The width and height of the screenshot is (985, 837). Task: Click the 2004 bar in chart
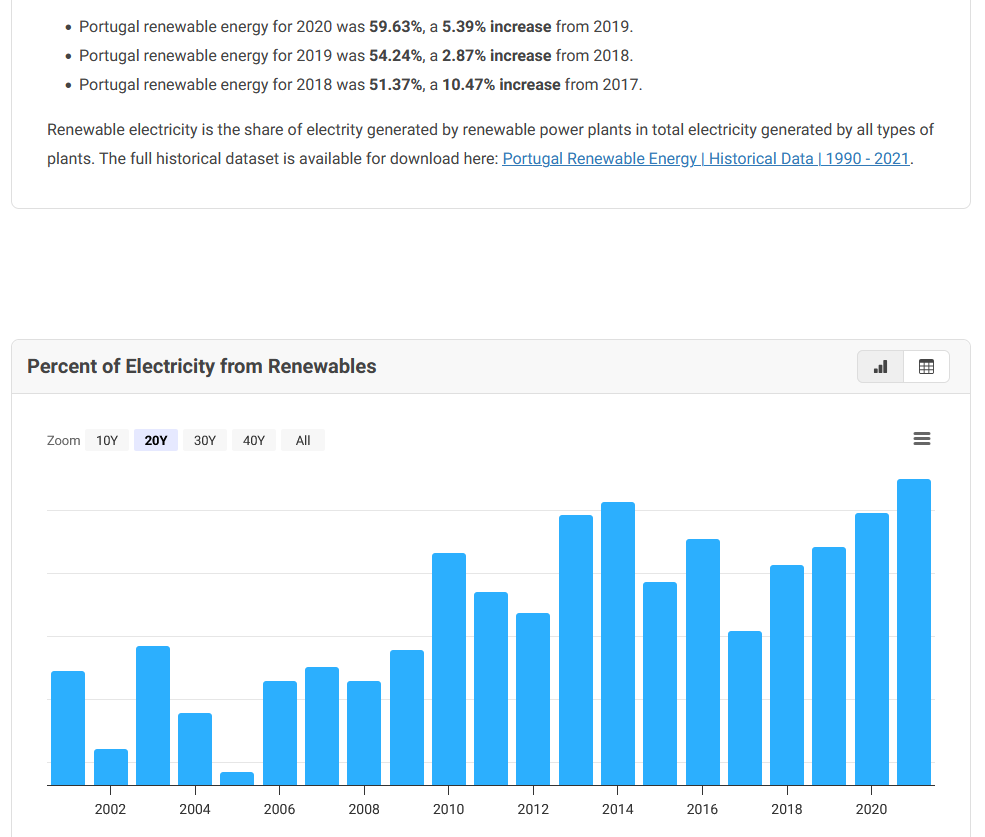[x=195, y=749]
